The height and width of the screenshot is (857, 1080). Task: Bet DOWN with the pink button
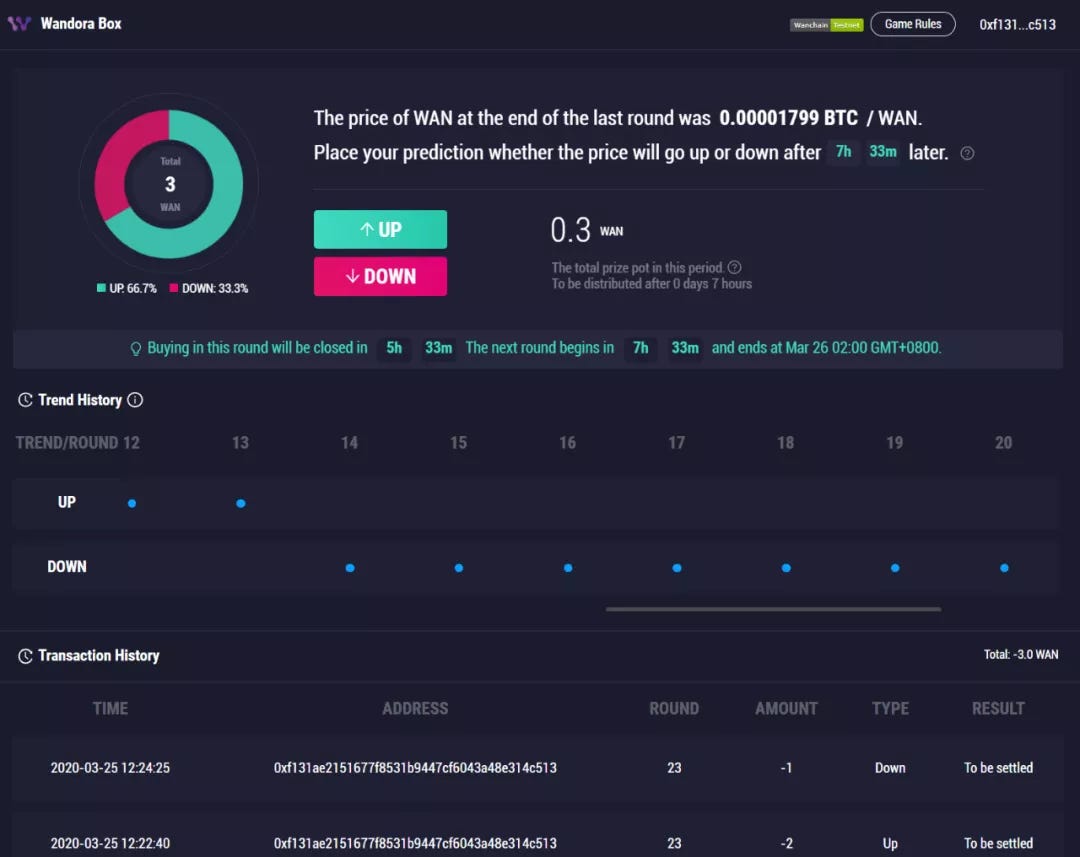point(380,276)
